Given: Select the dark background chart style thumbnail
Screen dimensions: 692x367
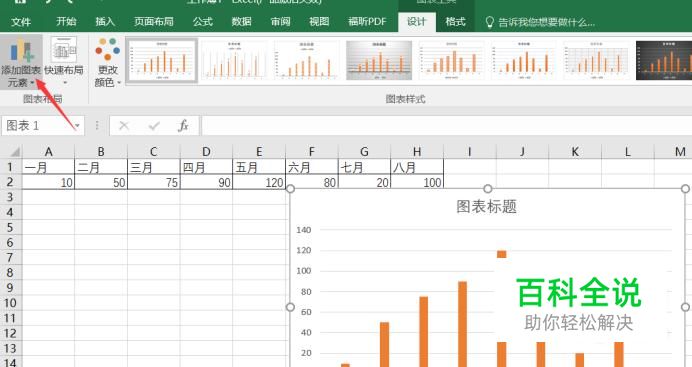Looking at the screenshot, I should point(664,60).
